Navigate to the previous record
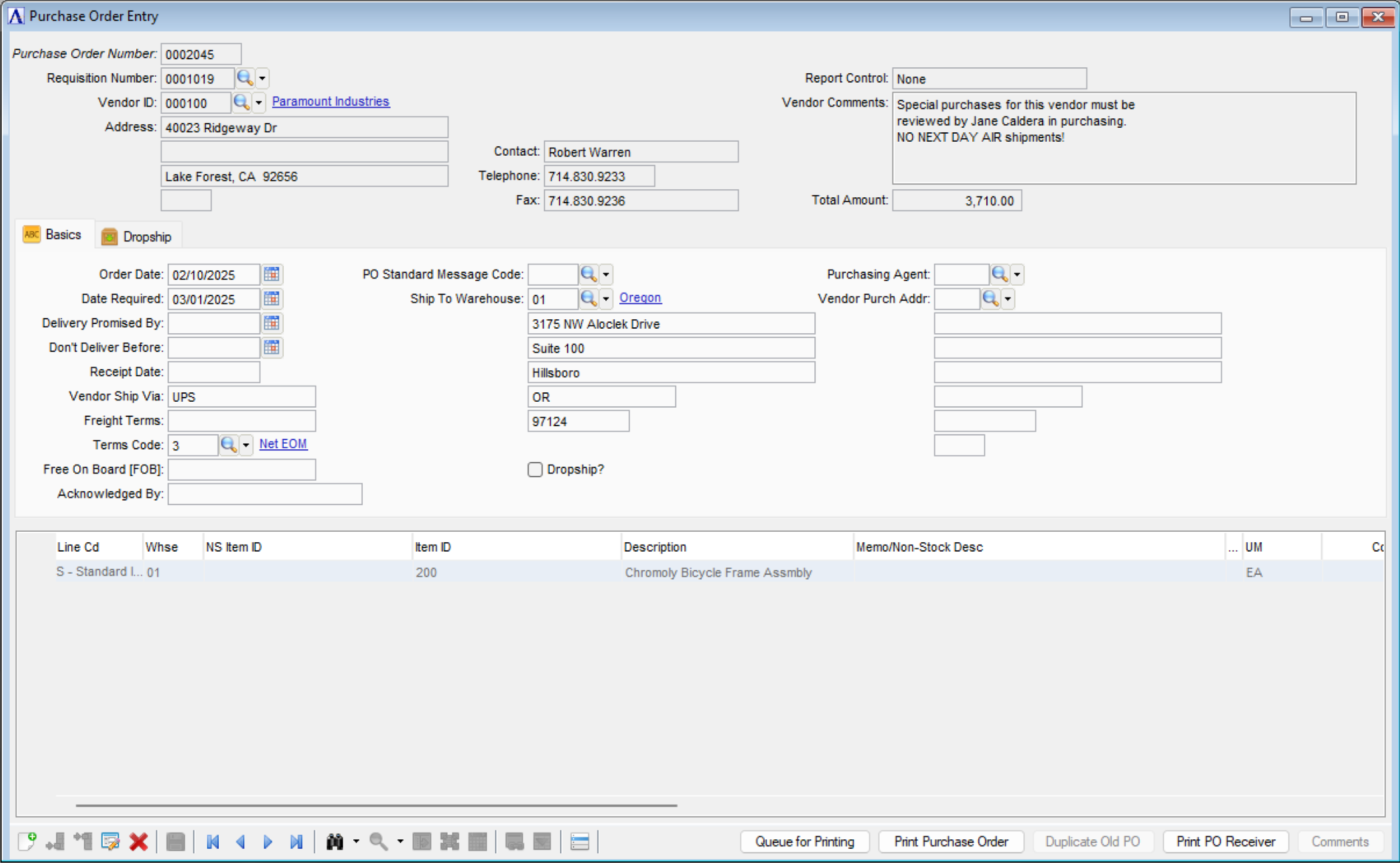The height and width of the screenshot is (863, 1400). coord(240,842)
